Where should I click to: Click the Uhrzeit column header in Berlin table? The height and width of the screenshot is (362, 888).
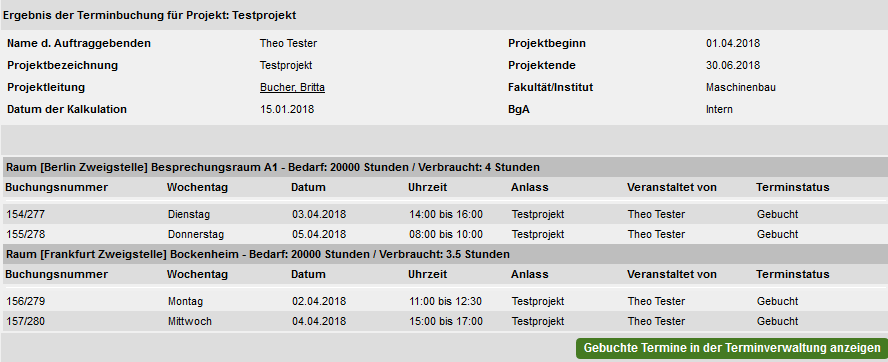pos(427,188)
